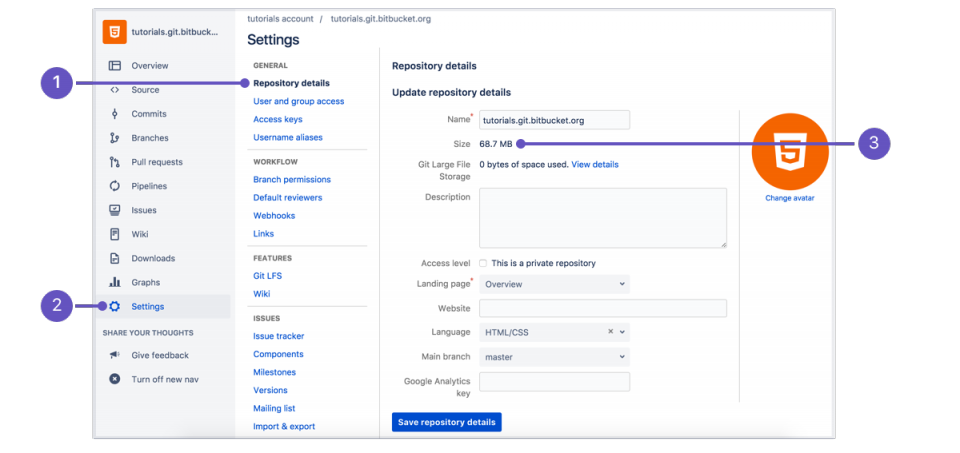Click Save repository details button
The image size is (960, 453).
tap(446, 422)
